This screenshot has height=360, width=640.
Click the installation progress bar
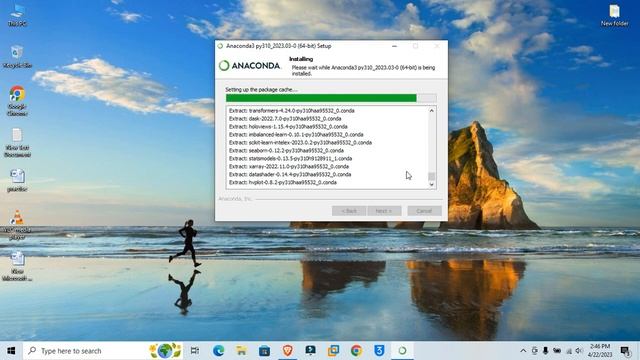tap(331, 98)
